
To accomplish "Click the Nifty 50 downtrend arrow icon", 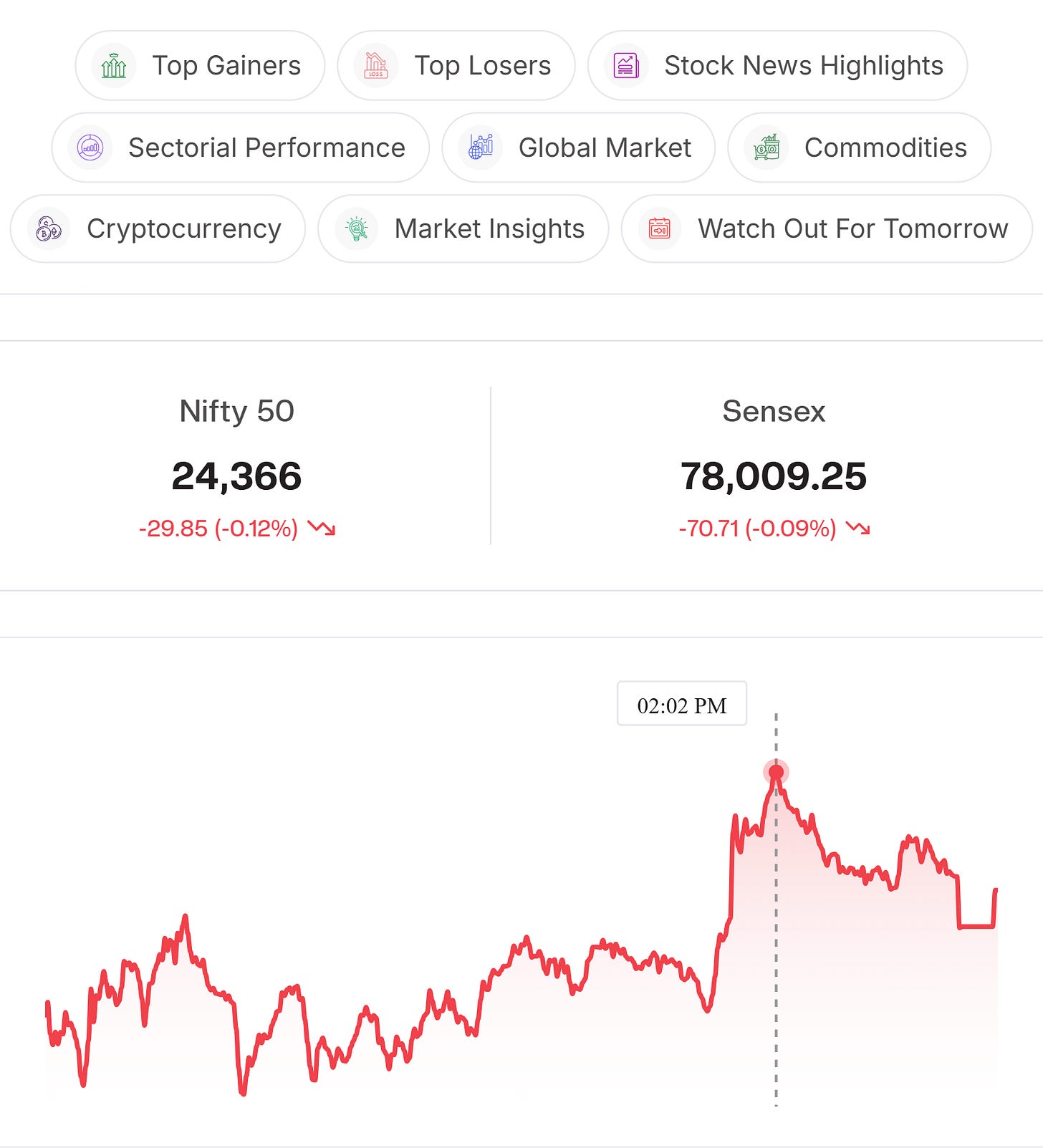I will pyautogui.click(x=322, y=529).
